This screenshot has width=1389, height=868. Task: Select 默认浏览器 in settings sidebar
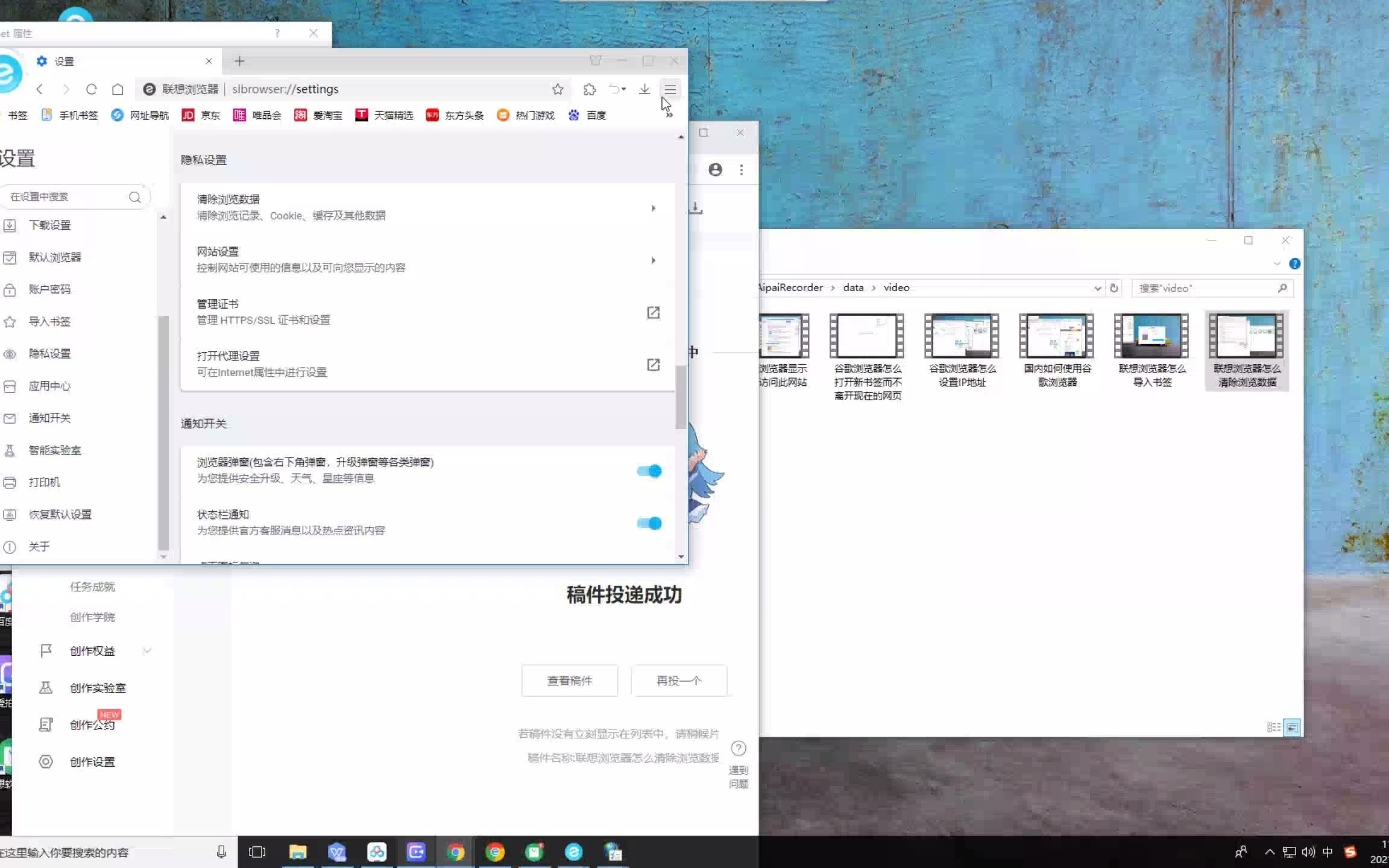[54, 257]
